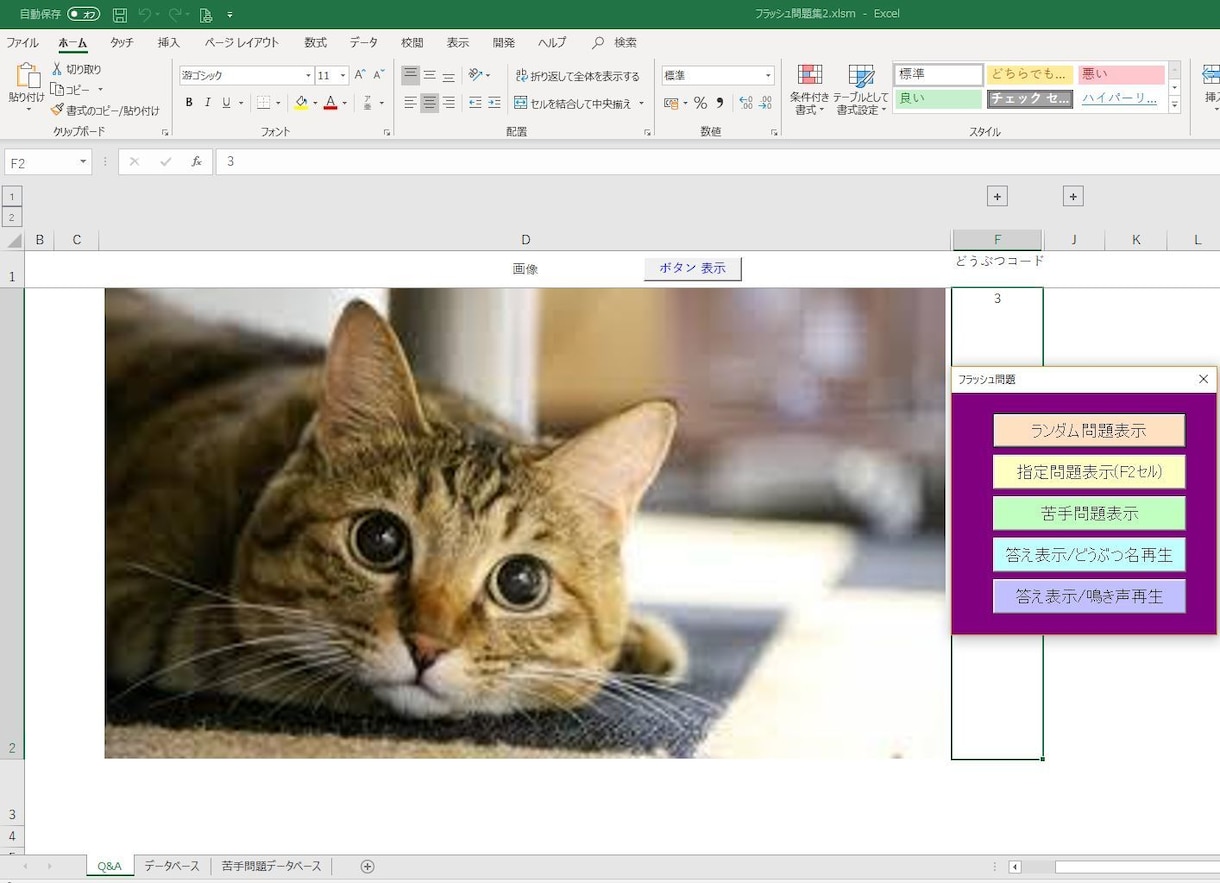Open format as table テーブルとして書式設定
The height and width of the screenshot is (883, 1220).
pos(861,90)
